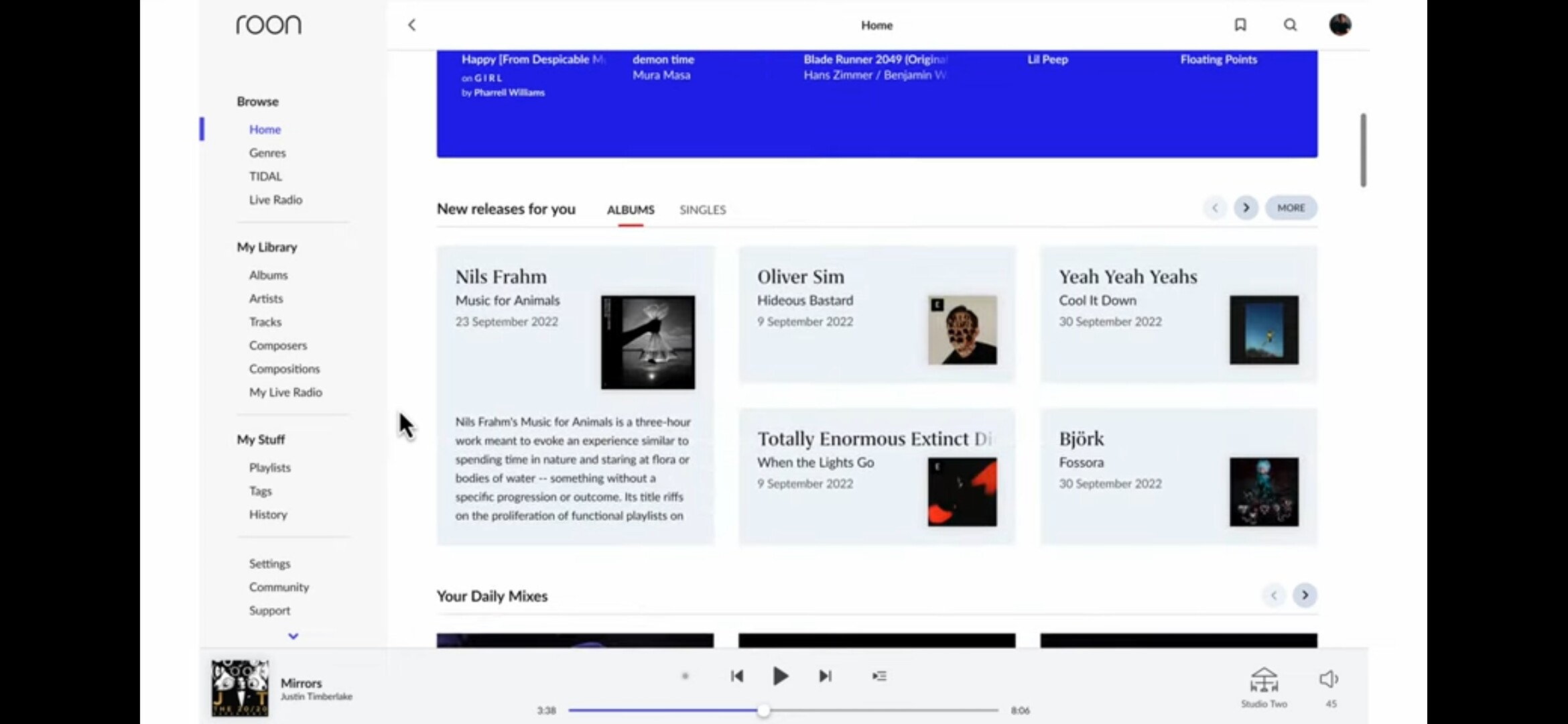
Task: Open the Björk artist heading
Action: pos(1082,438)
